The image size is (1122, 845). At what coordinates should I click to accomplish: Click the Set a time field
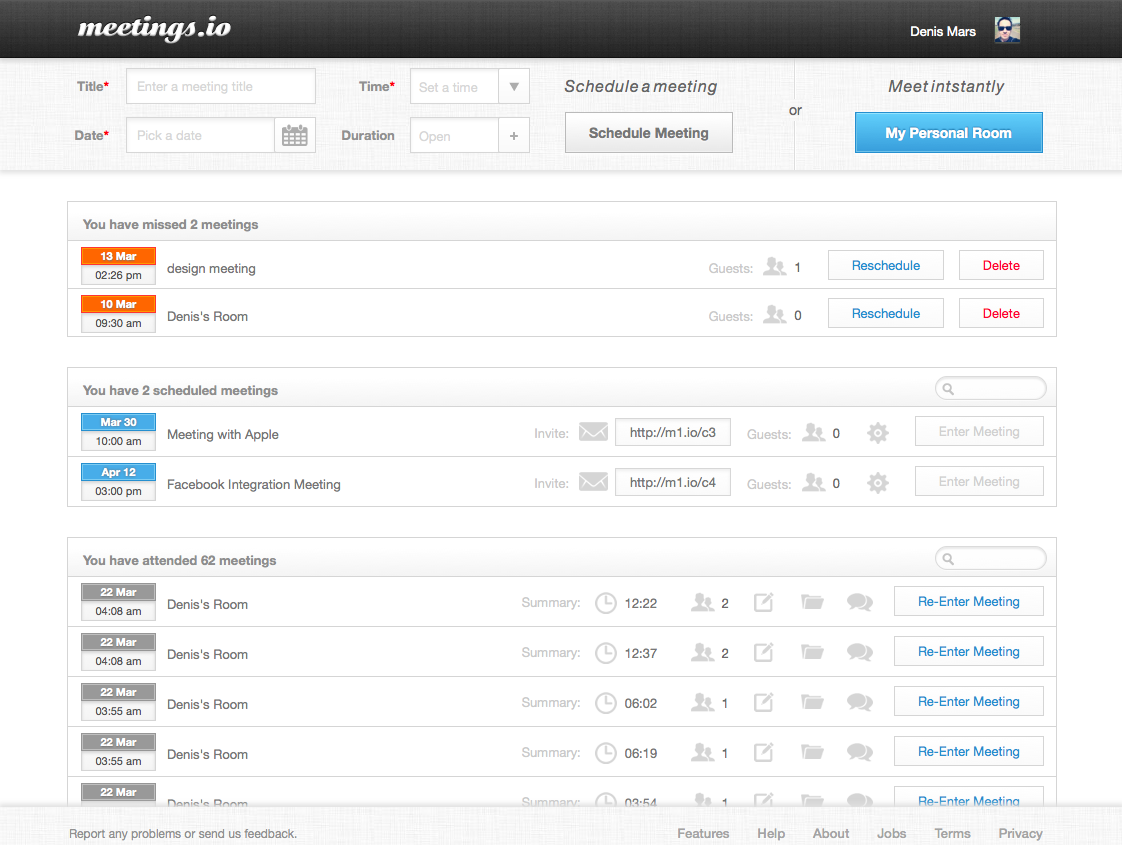click(453, 87)
